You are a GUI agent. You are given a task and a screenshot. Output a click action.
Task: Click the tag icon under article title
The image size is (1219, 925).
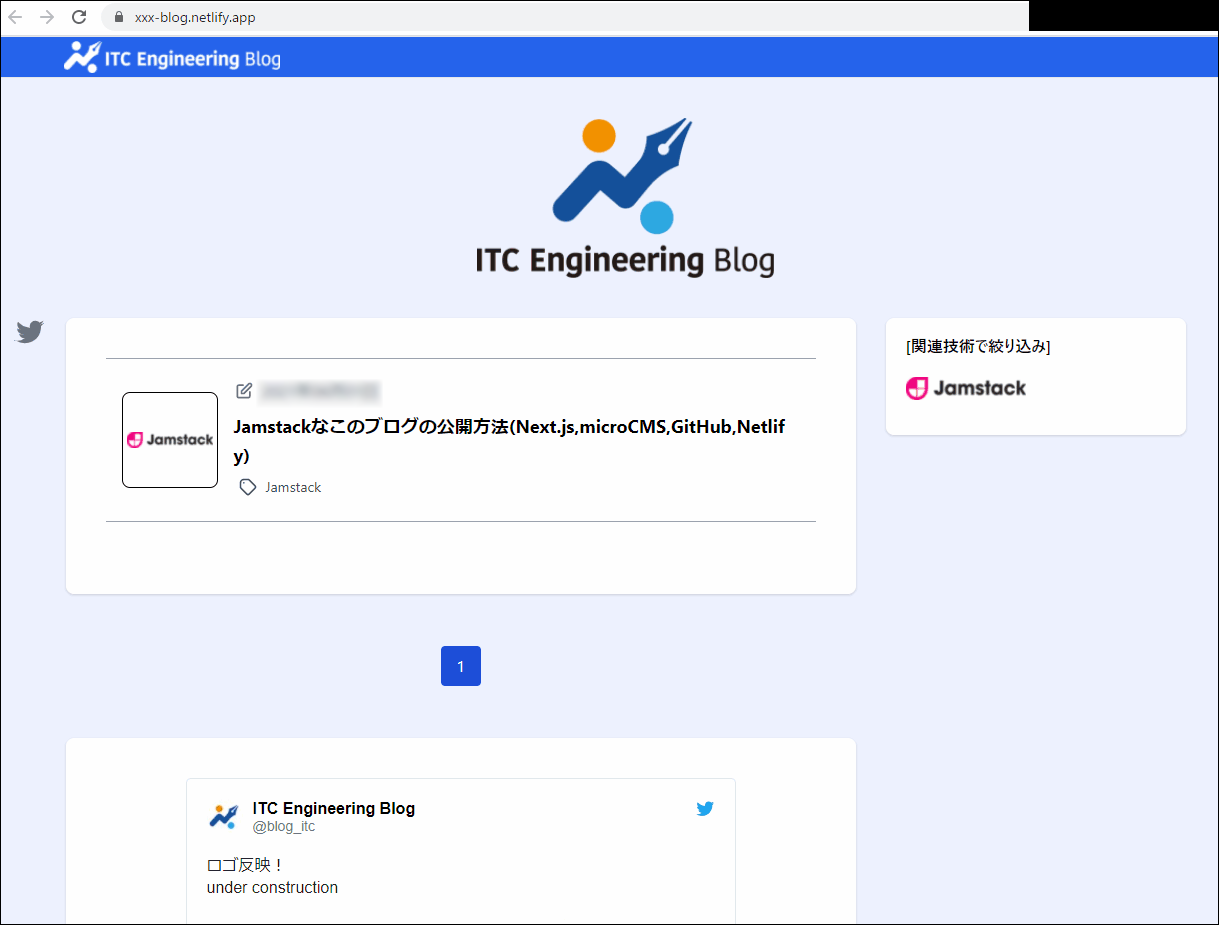click(x=248, y=487)
